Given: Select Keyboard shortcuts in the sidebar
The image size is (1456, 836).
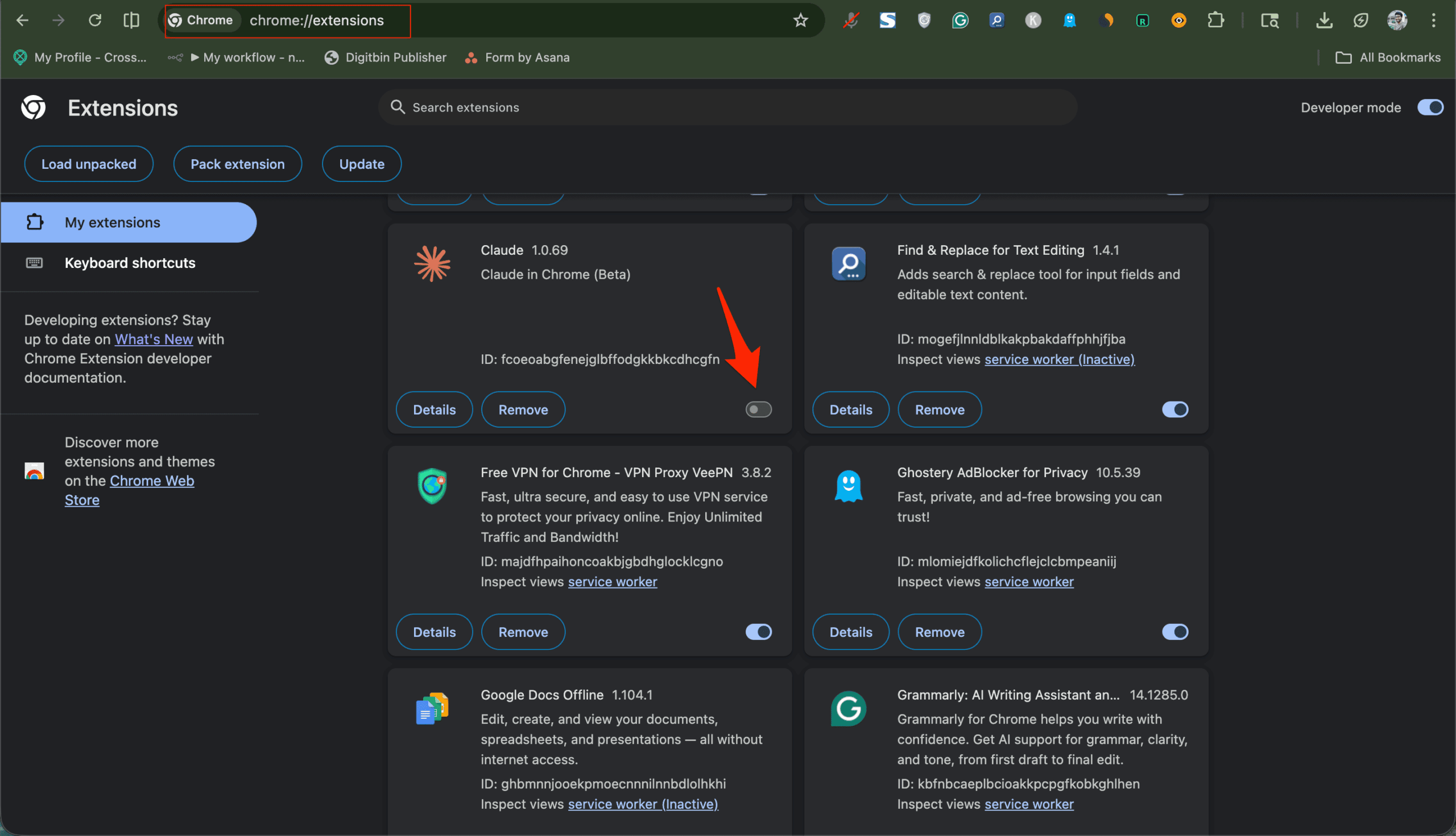Looking at the screenshot, I should pyautogui.click(x=130, y=262).
